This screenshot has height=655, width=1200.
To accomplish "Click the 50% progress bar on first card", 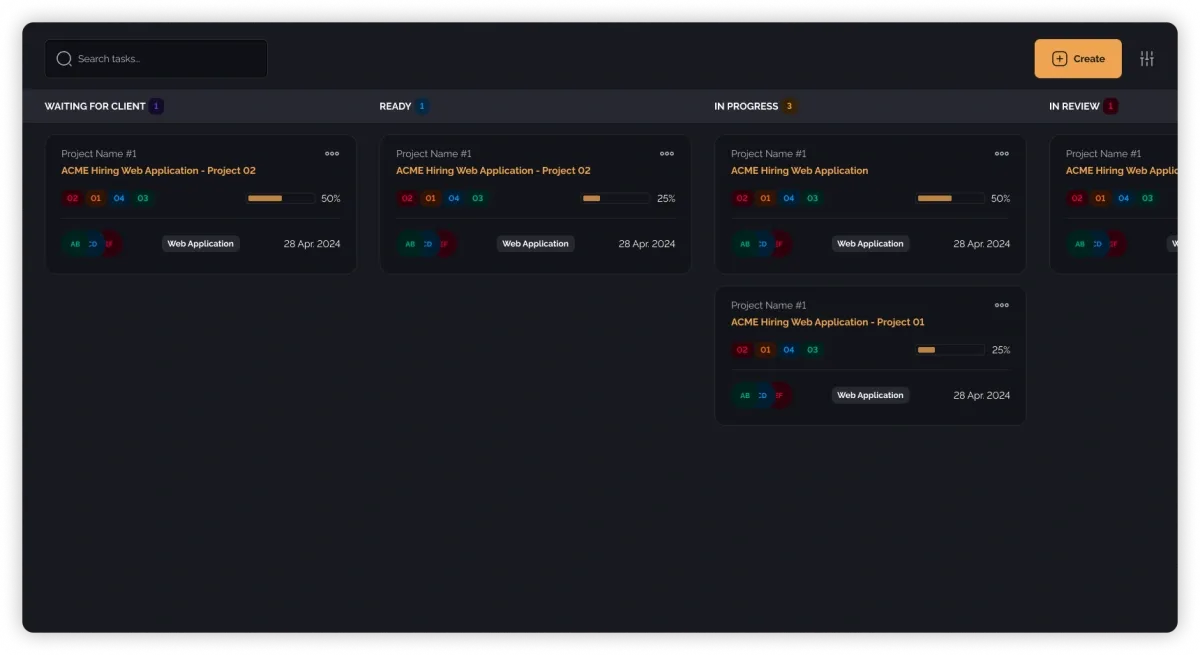I will tap(280, 198).
